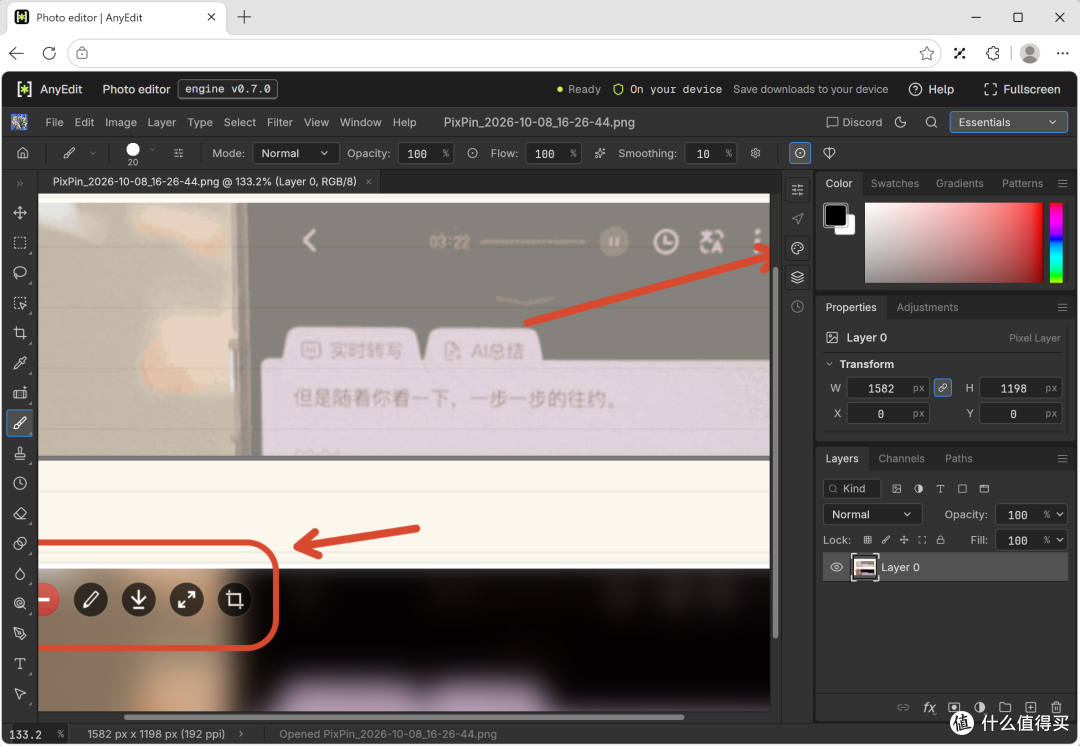Open smoothing options gear icon

756,153
